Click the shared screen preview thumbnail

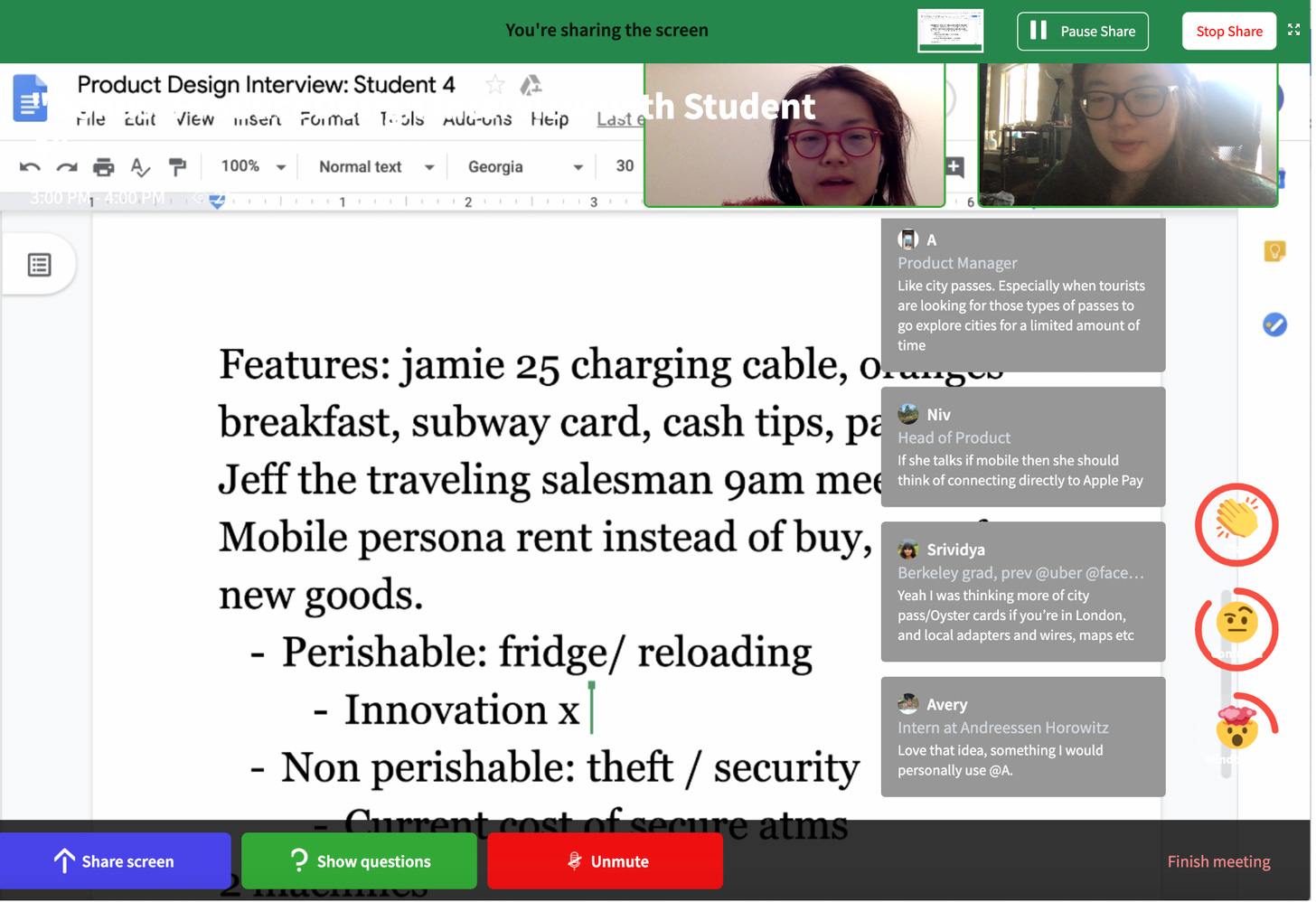tap(950, 30)
